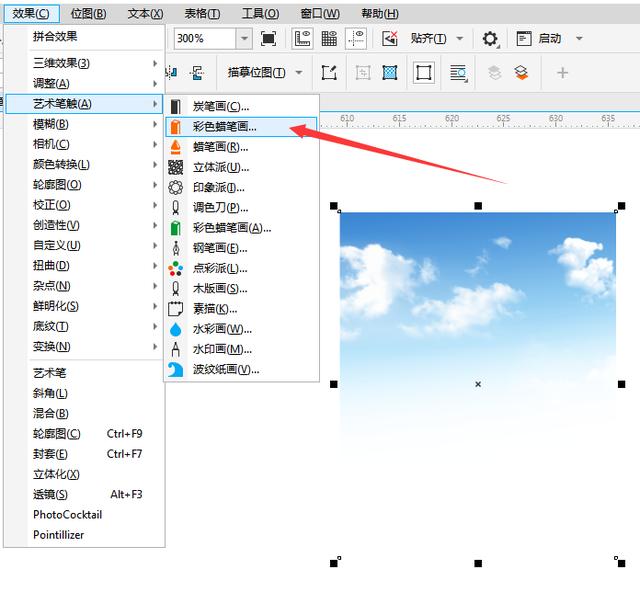This screenshot has height=615, width=640.
Task: Click the mirror horizontally icon
Action: tap(171, 73)
